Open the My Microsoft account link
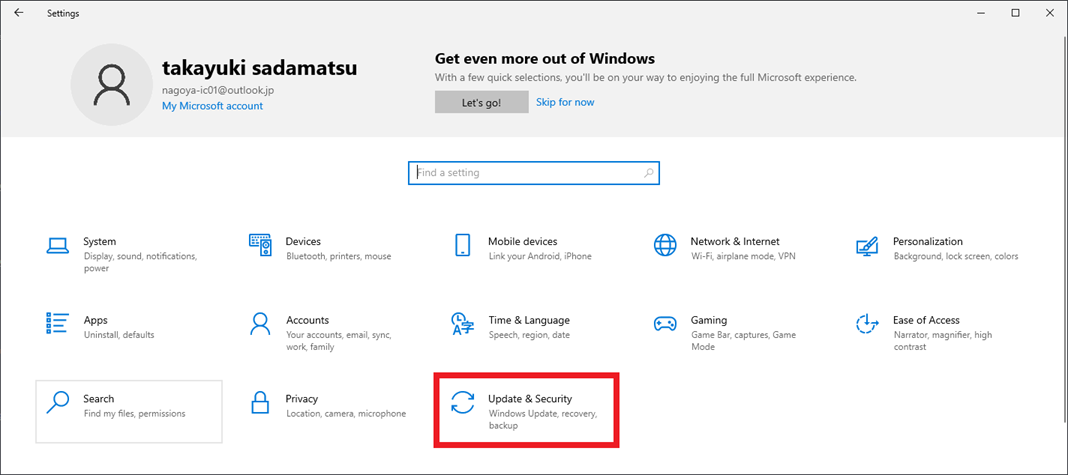This screenshot has width=1068, height=475. pos(213,106)
